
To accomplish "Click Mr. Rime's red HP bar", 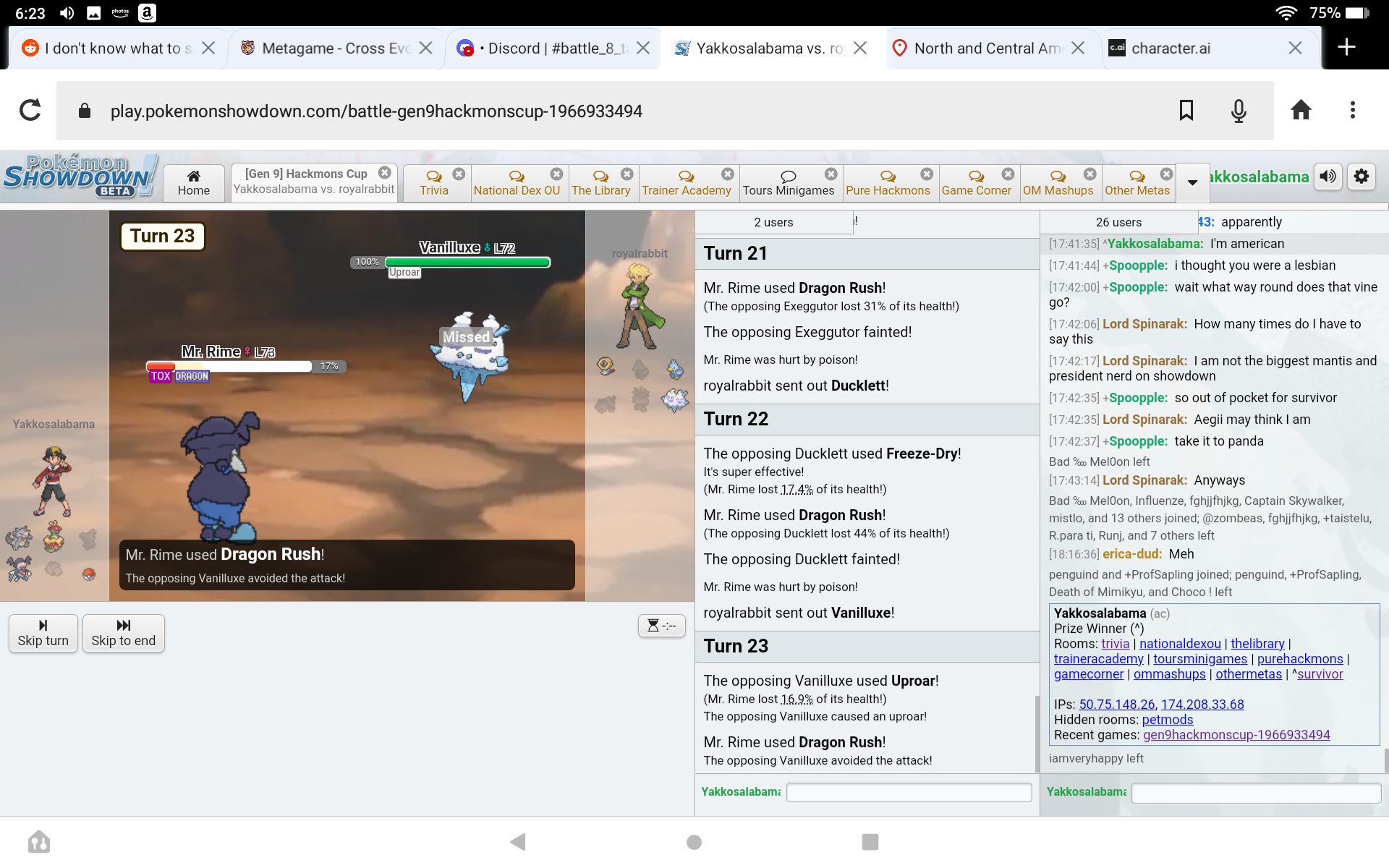I will point(229,367).
